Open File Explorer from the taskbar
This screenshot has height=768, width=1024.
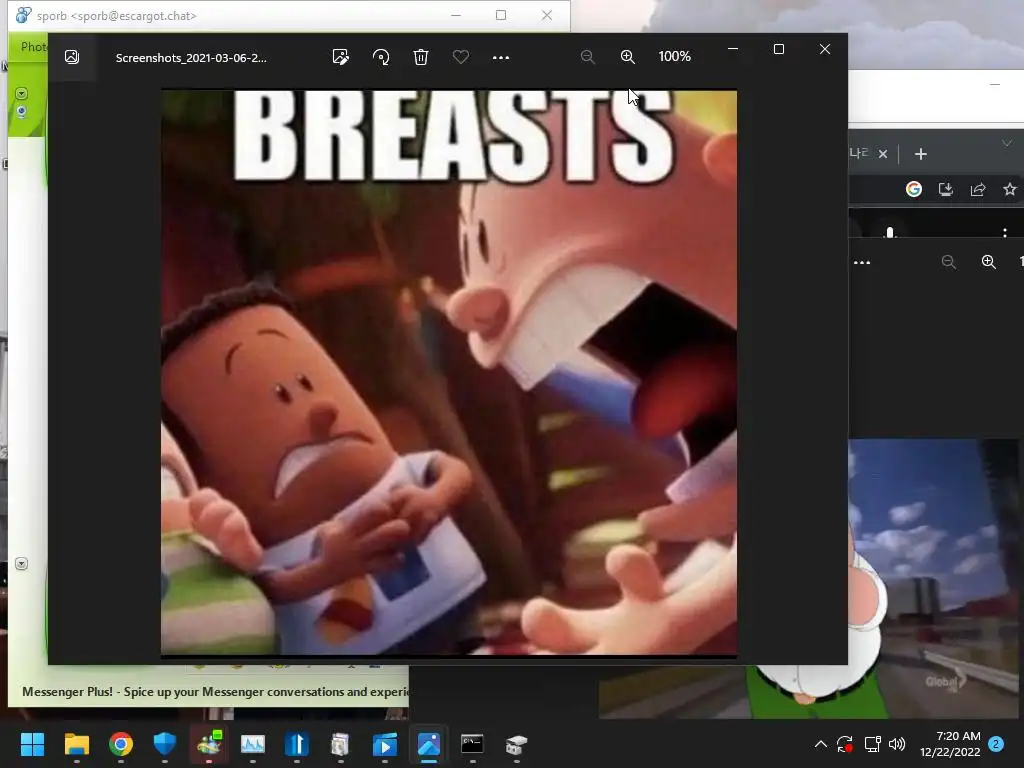tap(76, 744)
